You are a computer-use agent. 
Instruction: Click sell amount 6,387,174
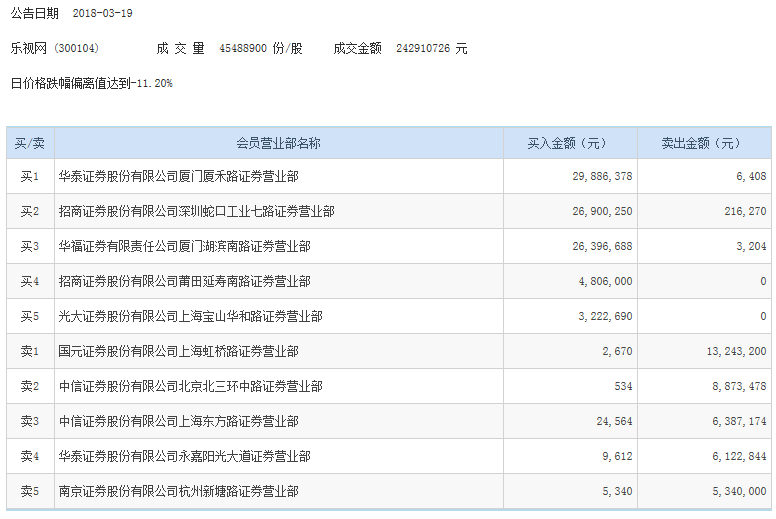[739, 422]
